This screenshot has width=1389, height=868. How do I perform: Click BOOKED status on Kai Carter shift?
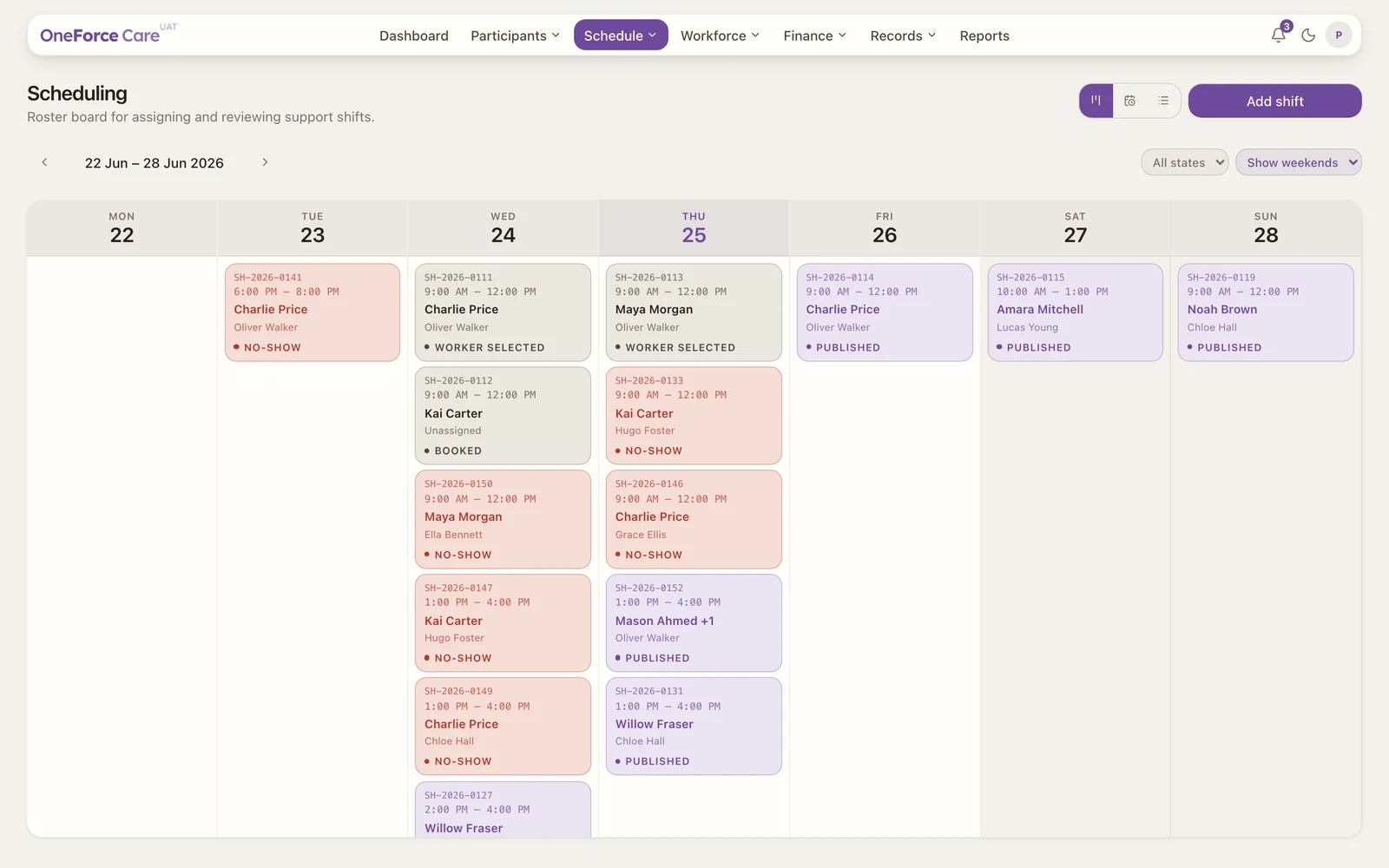point(453,450)
